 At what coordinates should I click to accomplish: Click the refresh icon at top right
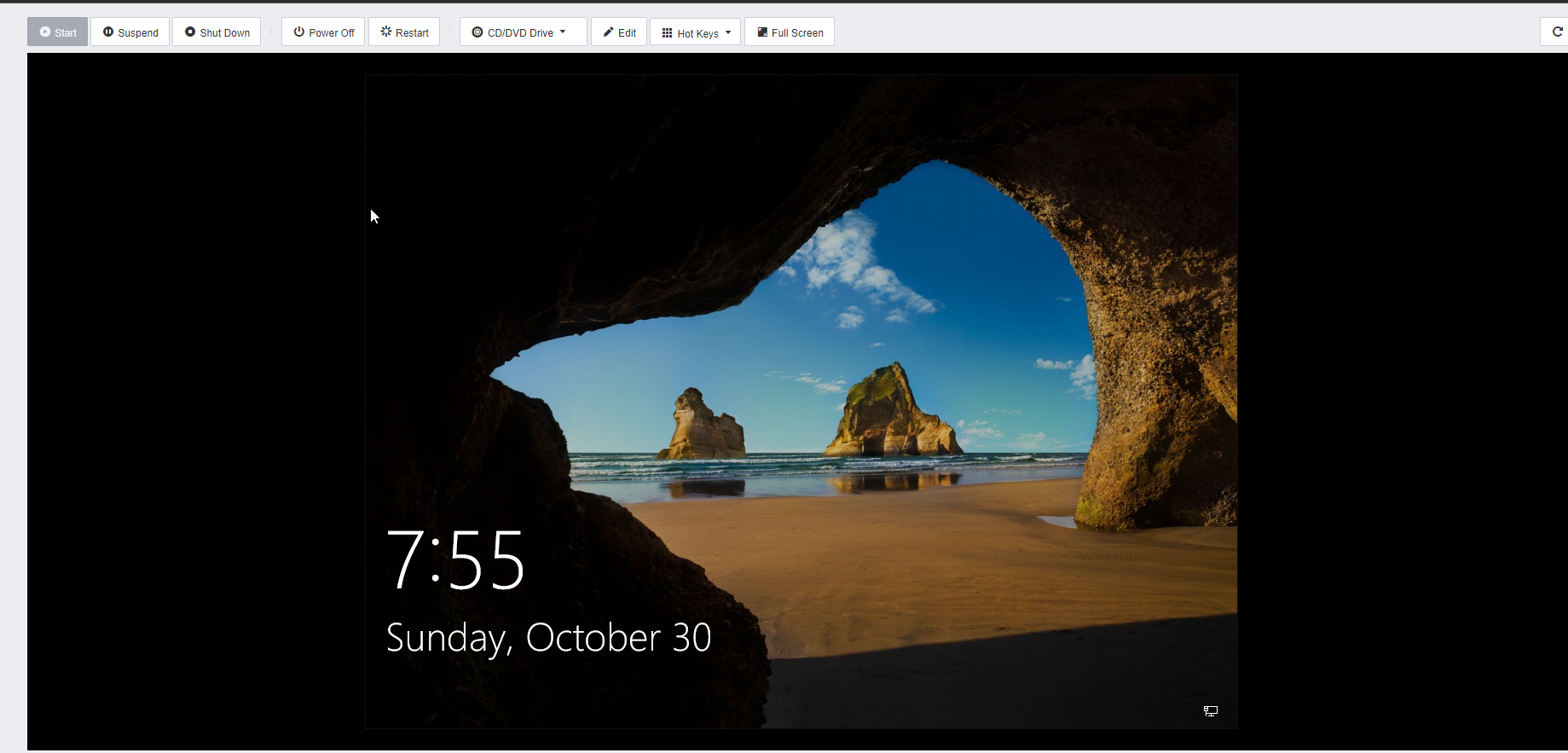(1557, 32)
